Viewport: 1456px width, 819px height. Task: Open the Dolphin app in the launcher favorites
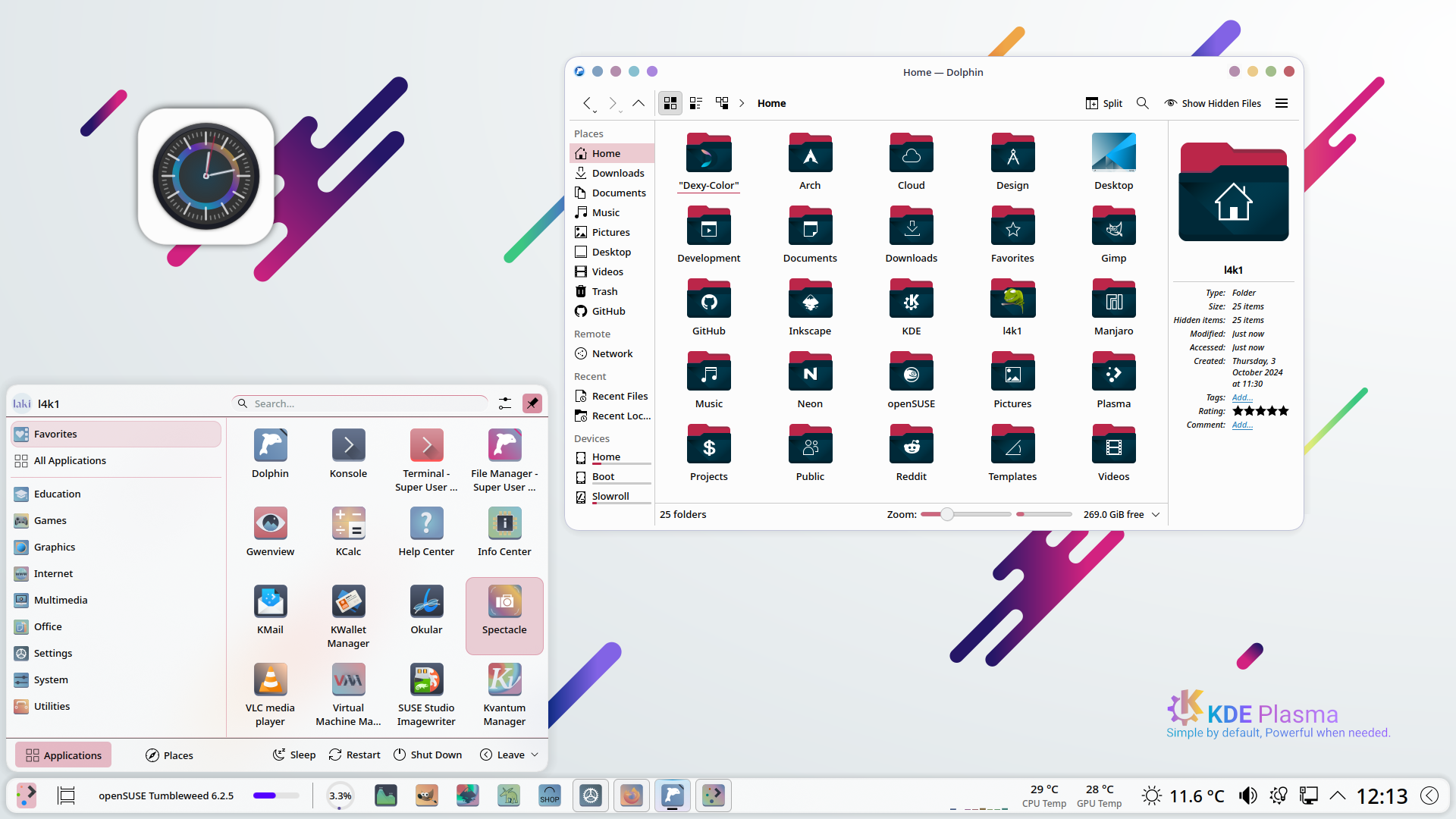click(270, 453)
